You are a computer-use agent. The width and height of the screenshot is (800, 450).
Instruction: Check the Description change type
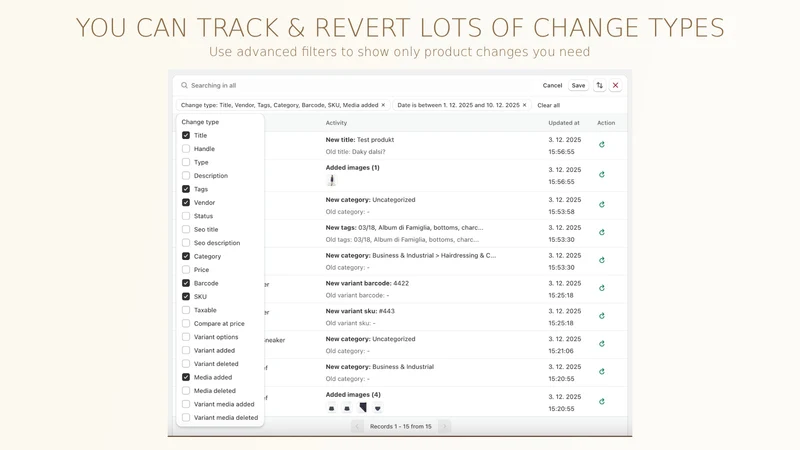186,176
